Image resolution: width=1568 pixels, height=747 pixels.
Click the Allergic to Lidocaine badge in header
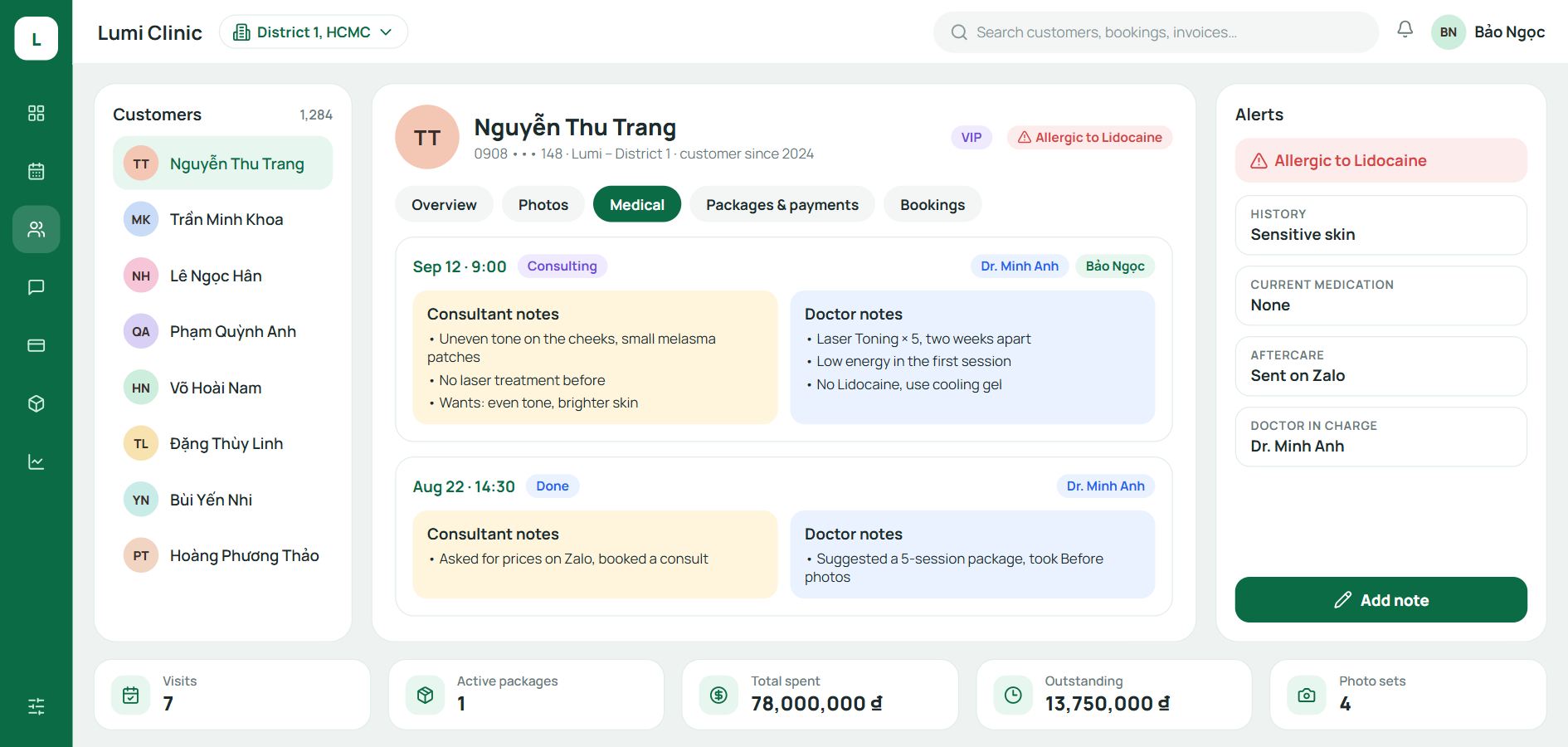(x=1089, y=138)
